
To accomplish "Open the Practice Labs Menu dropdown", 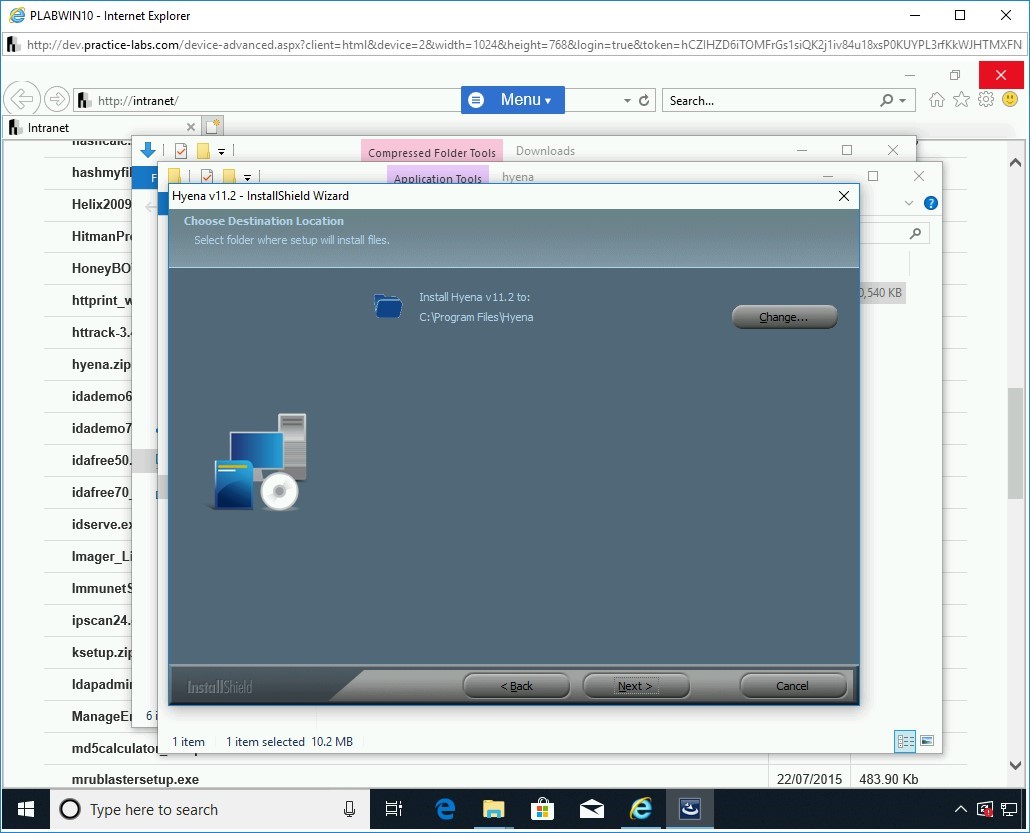I will click(x=513, y=100).
